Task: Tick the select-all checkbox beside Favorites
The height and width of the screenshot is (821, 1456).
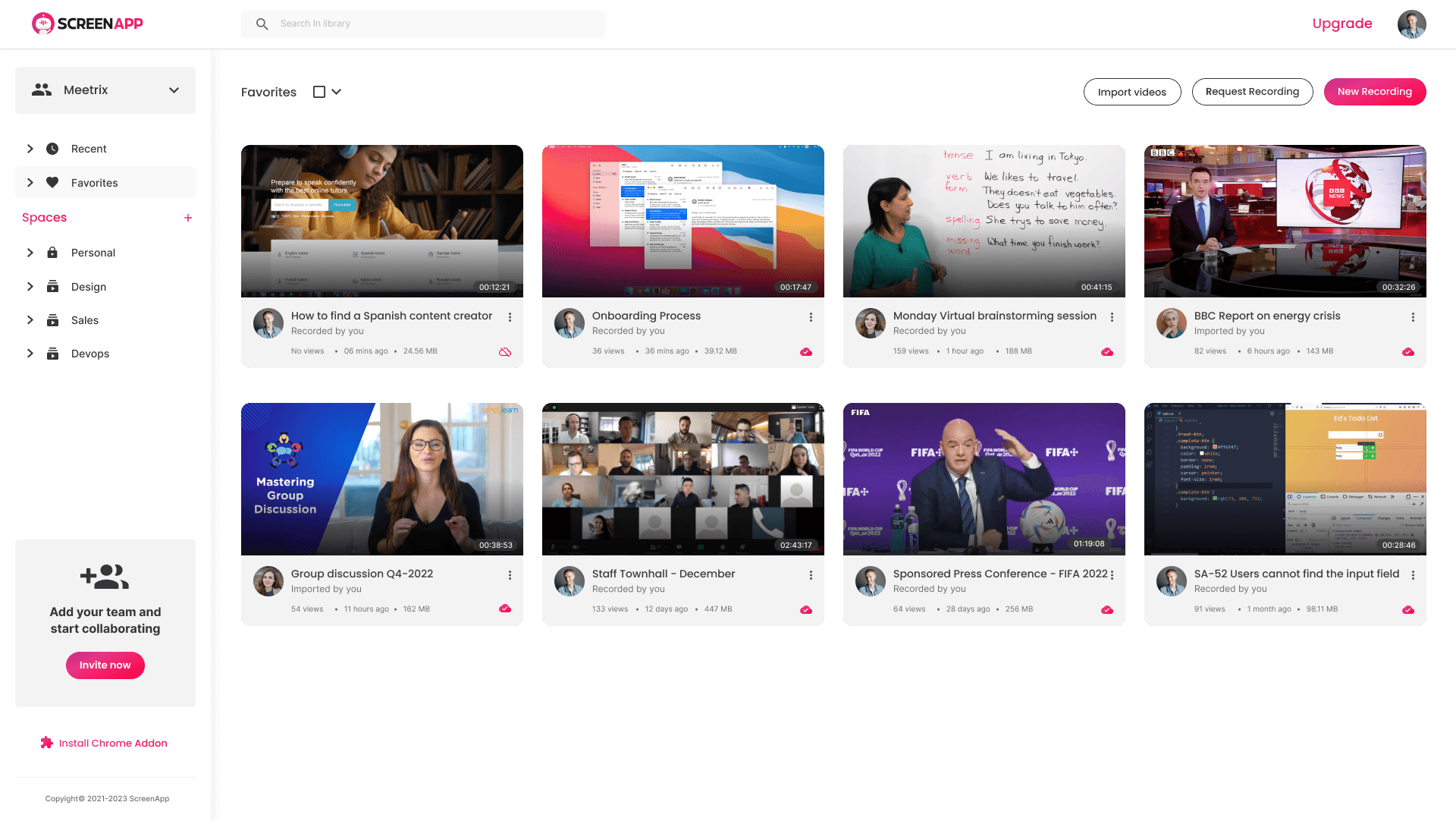Action: 319,92
